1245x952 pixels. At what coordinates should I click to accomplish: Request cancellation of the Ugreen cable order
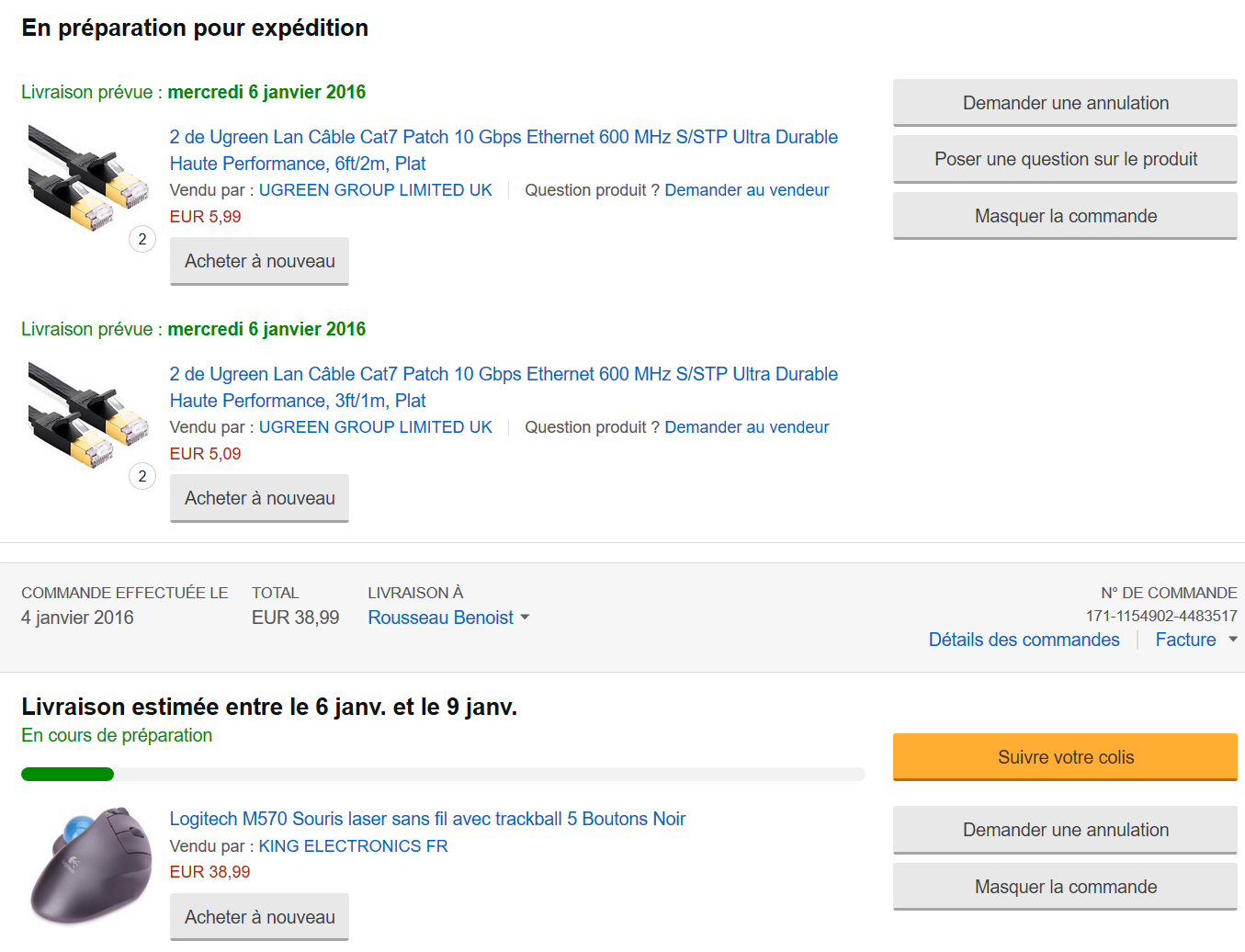pyautogui.click(x=1065, y=103)
